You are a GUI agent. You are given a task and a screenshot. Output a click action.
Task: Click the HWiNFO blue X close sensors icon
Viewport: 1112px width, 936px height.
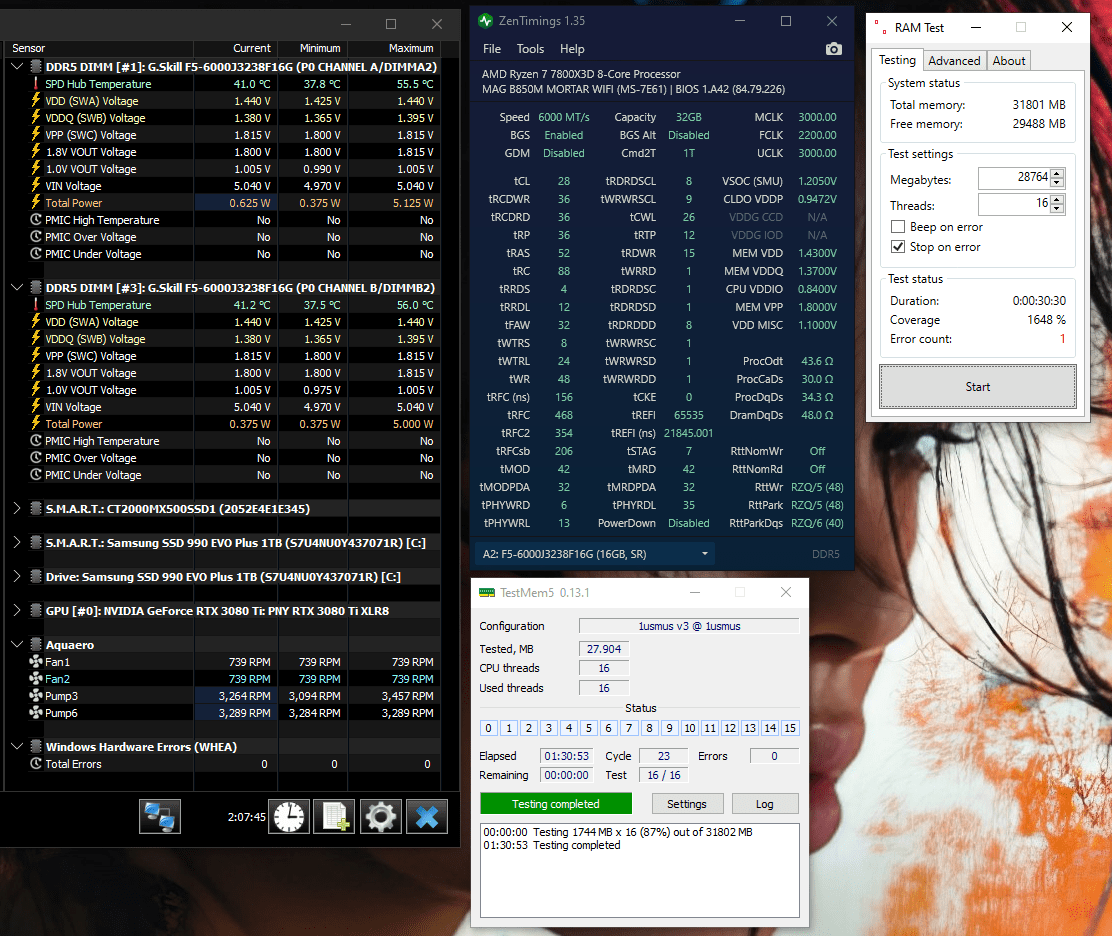tap(427, 816)
